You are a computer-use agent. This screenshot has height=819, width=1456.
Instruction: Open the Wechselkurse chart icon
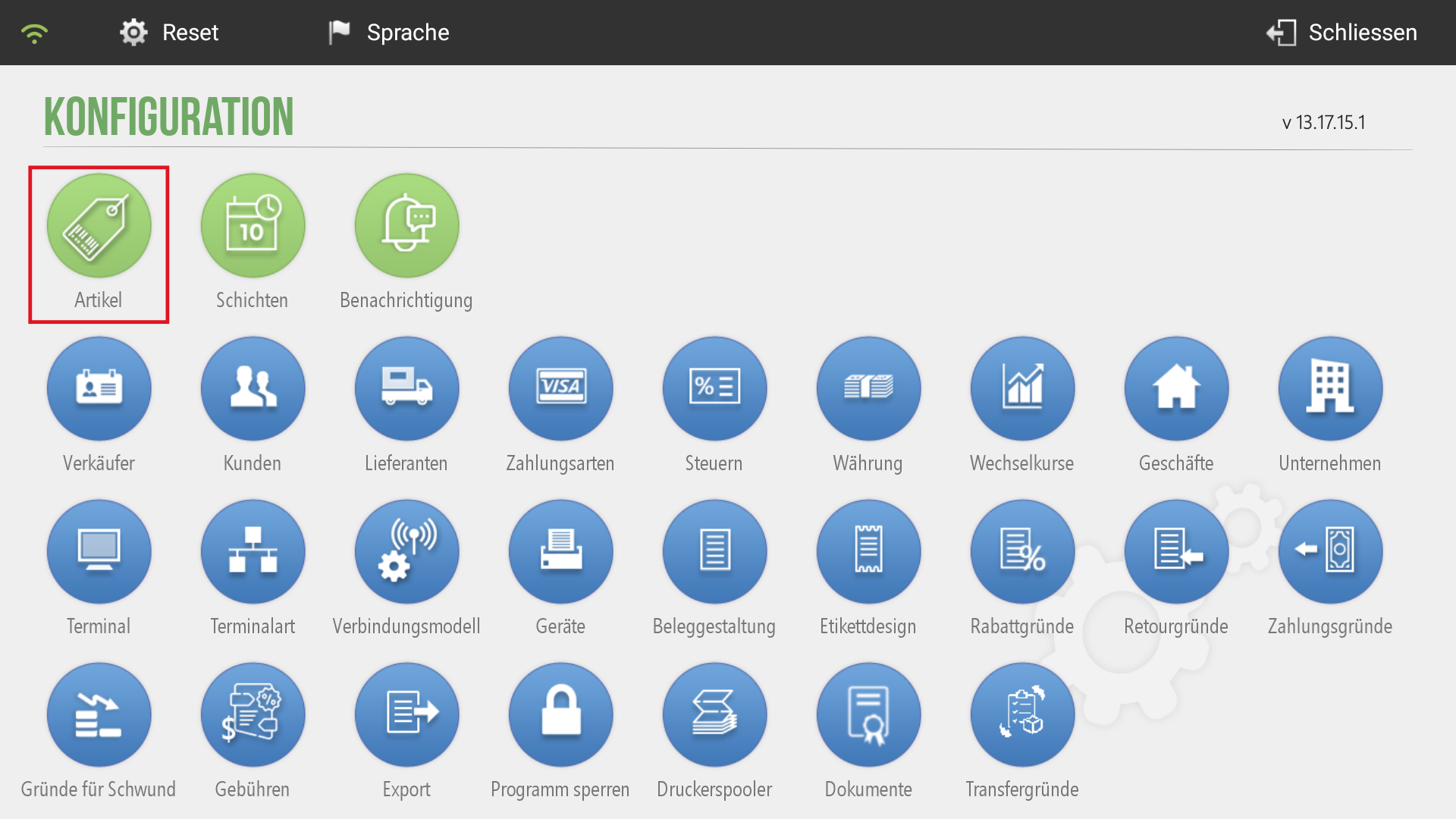point(1023,389)
